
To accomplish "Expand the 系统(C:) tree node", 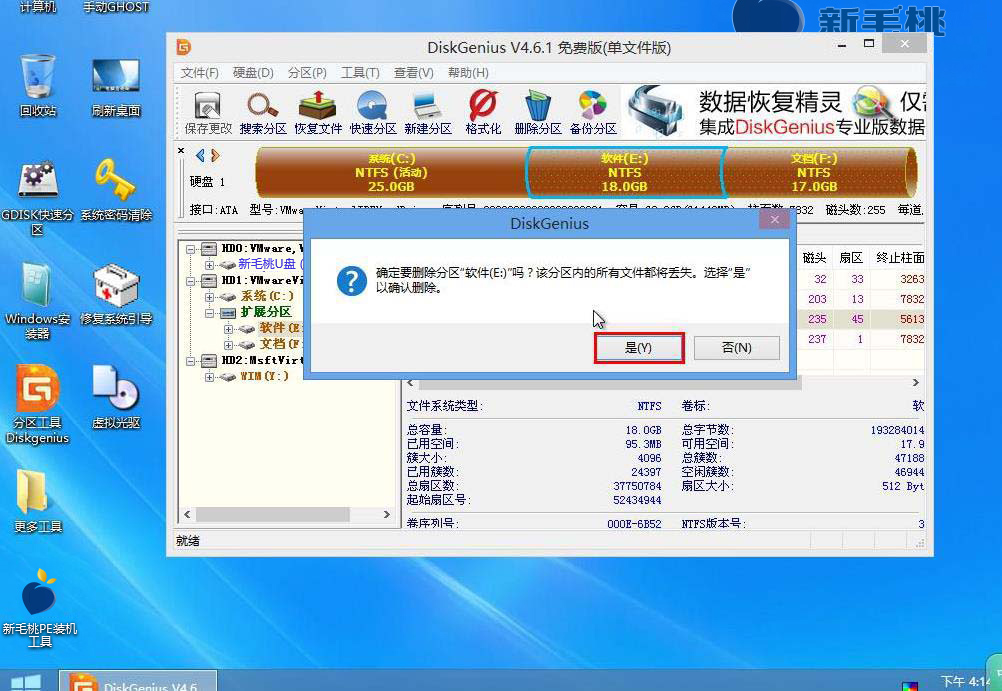I will click(209, 297).
